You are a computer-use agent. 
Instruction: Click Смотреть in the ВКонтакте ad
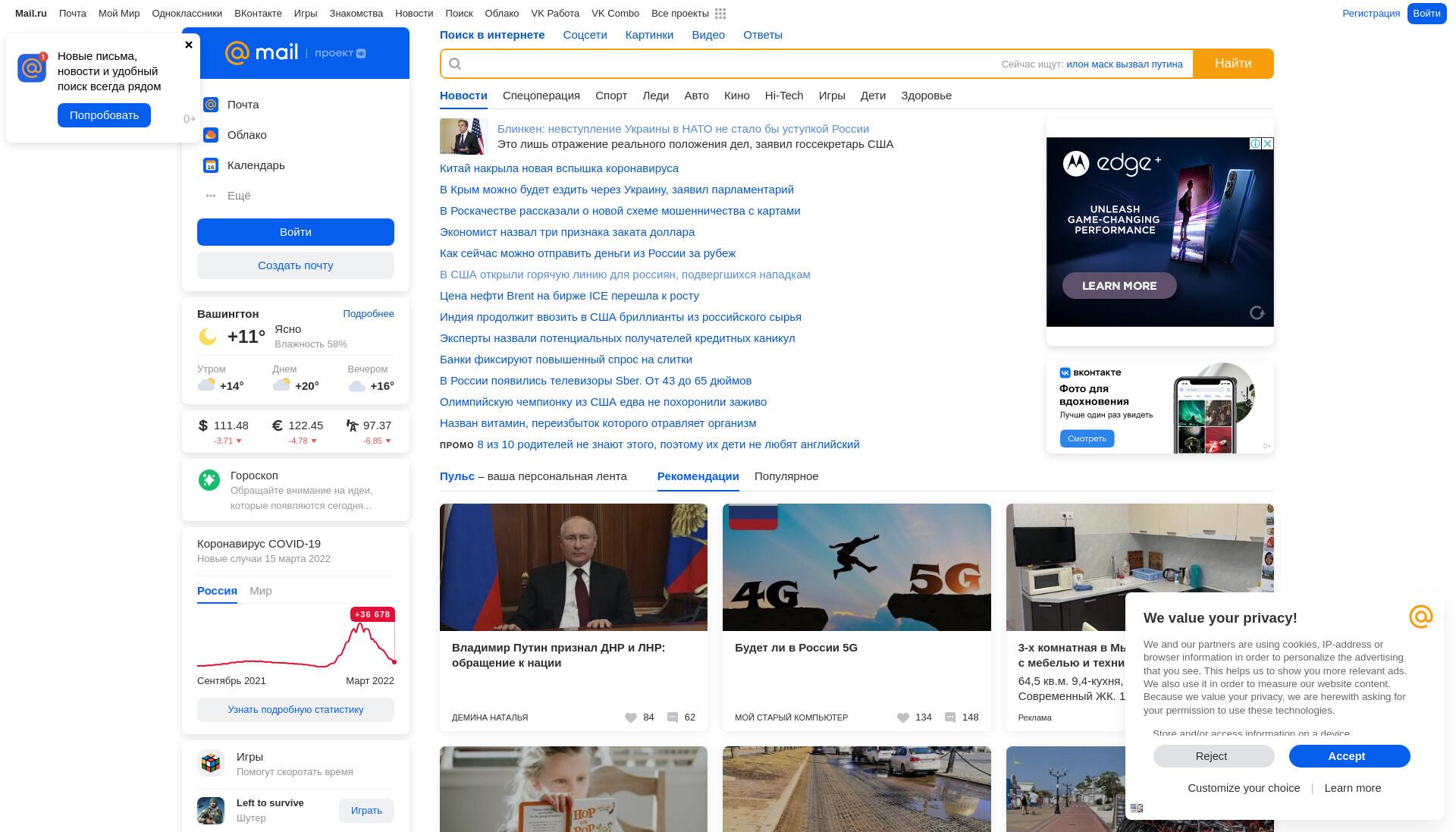[1087, 438]
